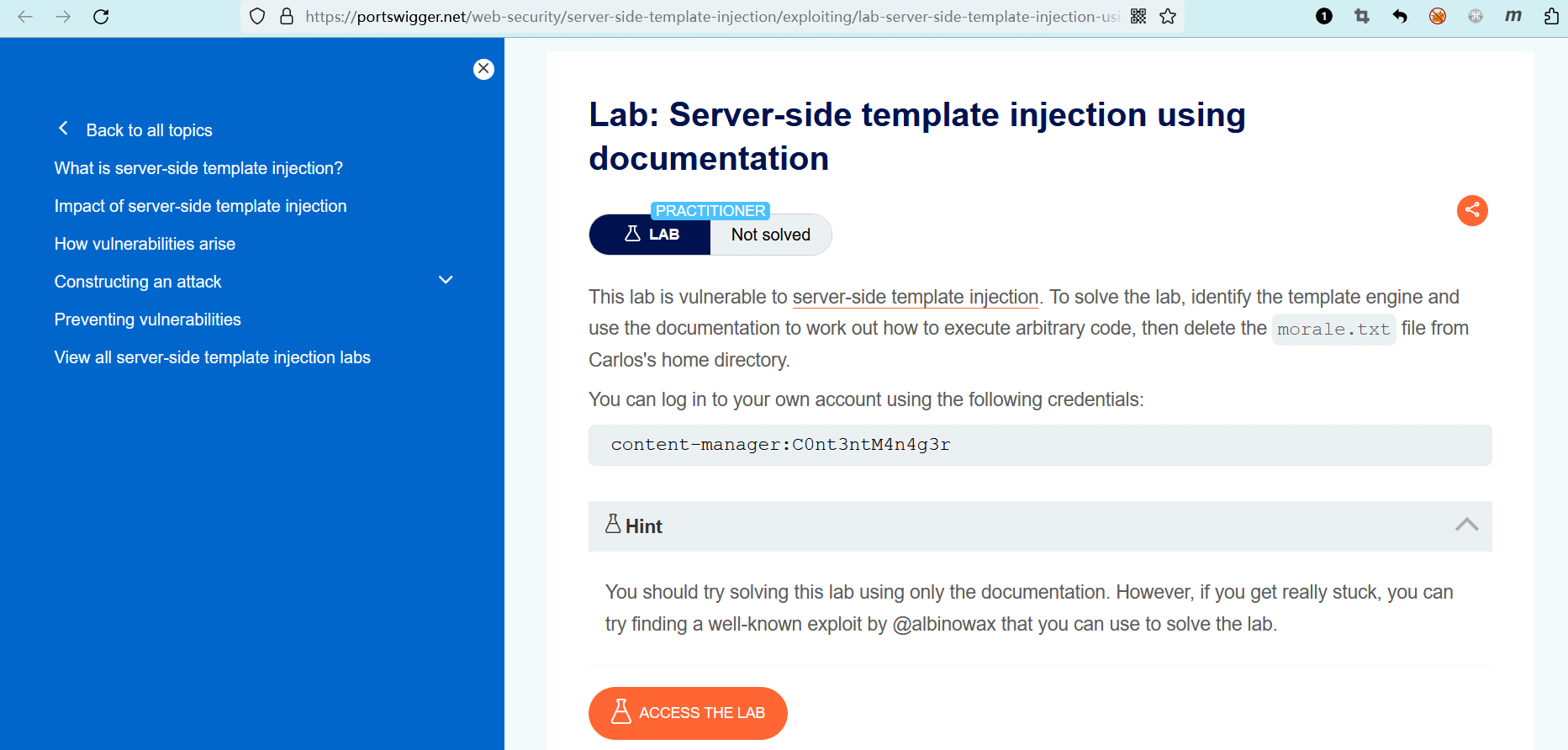
Task: Close the blue sidebar navigation panel
Action: pyautogui.click(x=483, y=69)
